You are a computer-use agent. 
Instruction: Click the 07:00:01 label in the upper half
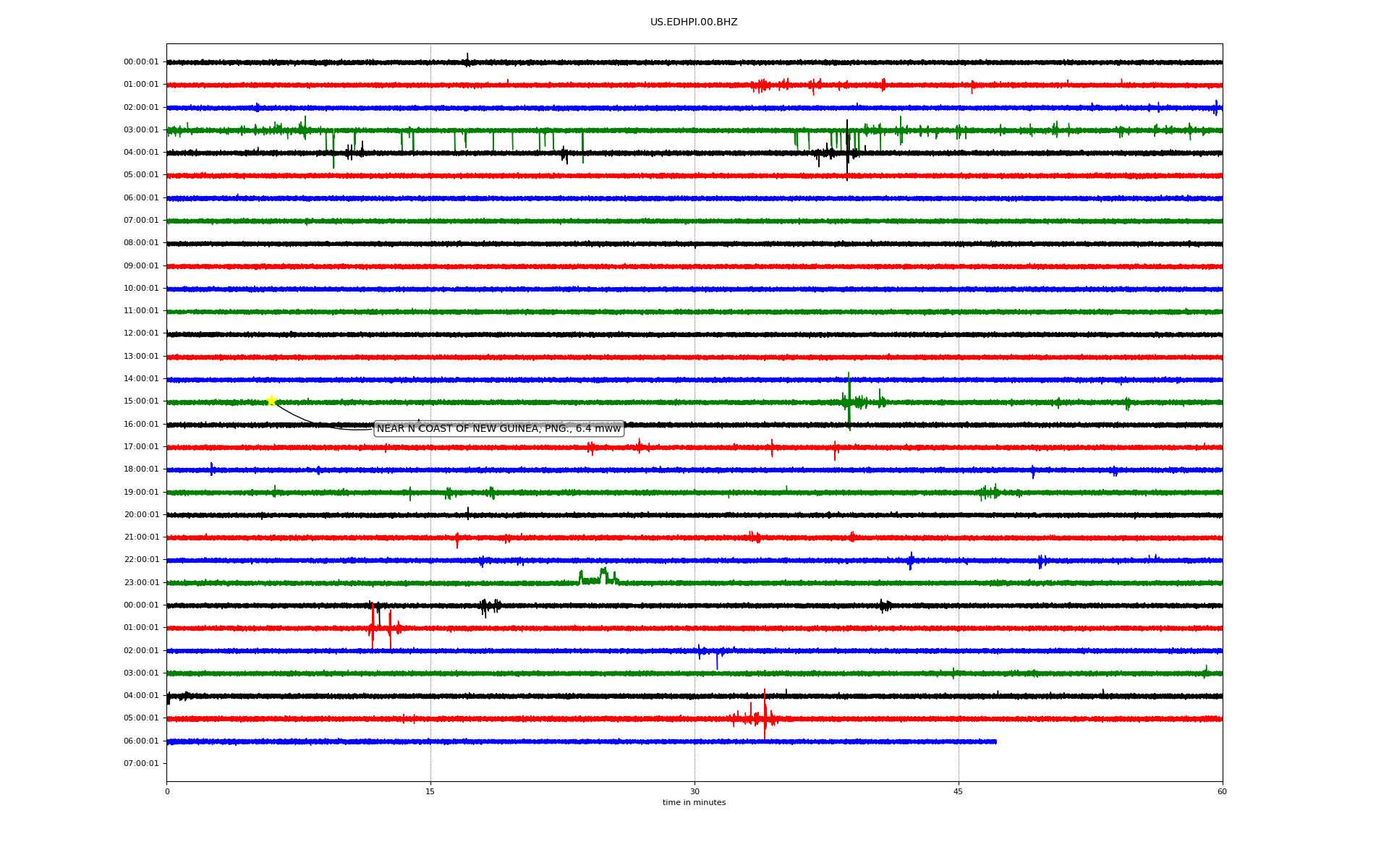[x=141, y=221]
